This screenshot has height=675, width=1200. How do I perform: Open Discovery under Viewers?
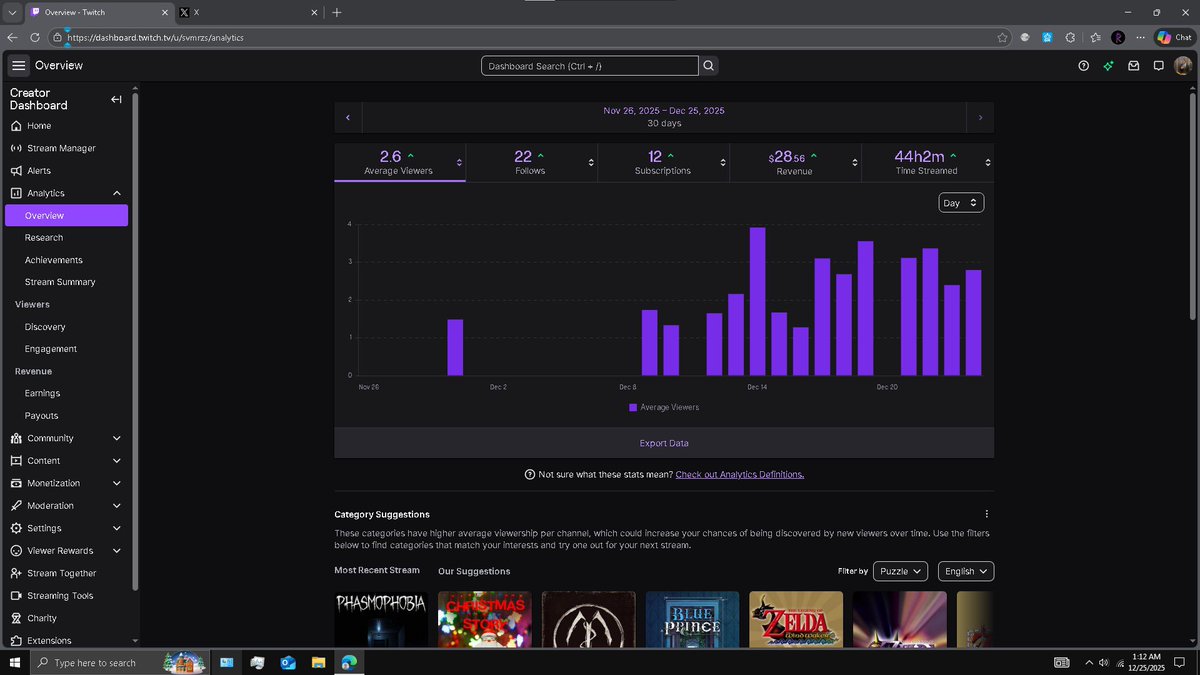pos(45,327)
